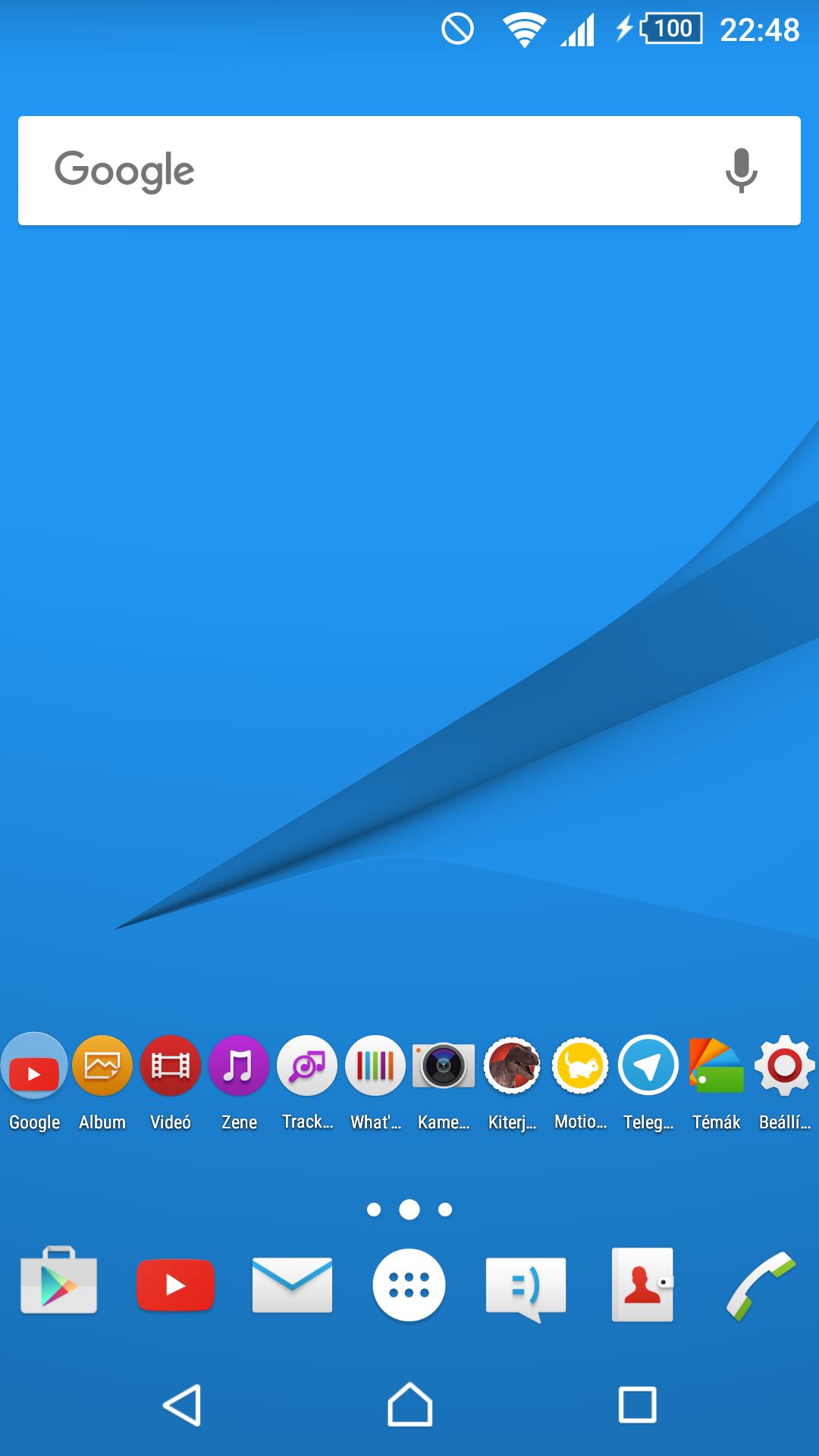Launch the Phone dialer
Viewport: 819px width, 1456px height.
(760, 1286)
